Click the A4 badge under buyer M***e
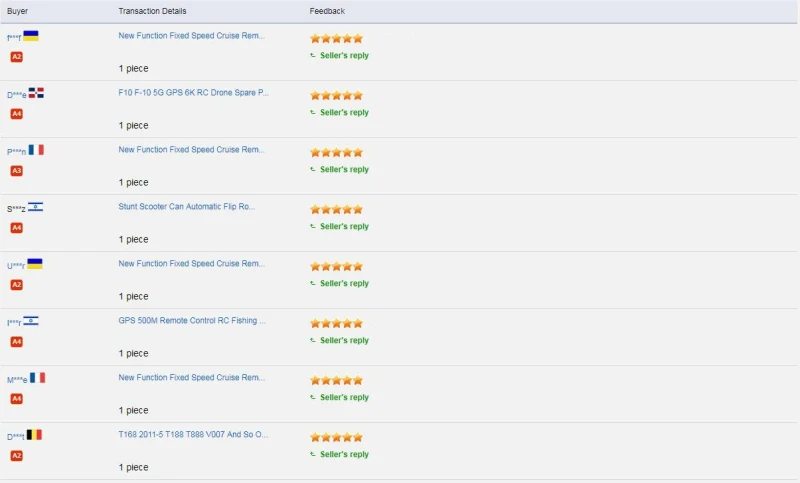This screenshot has width=800, height=483. [x=16, y=399]
